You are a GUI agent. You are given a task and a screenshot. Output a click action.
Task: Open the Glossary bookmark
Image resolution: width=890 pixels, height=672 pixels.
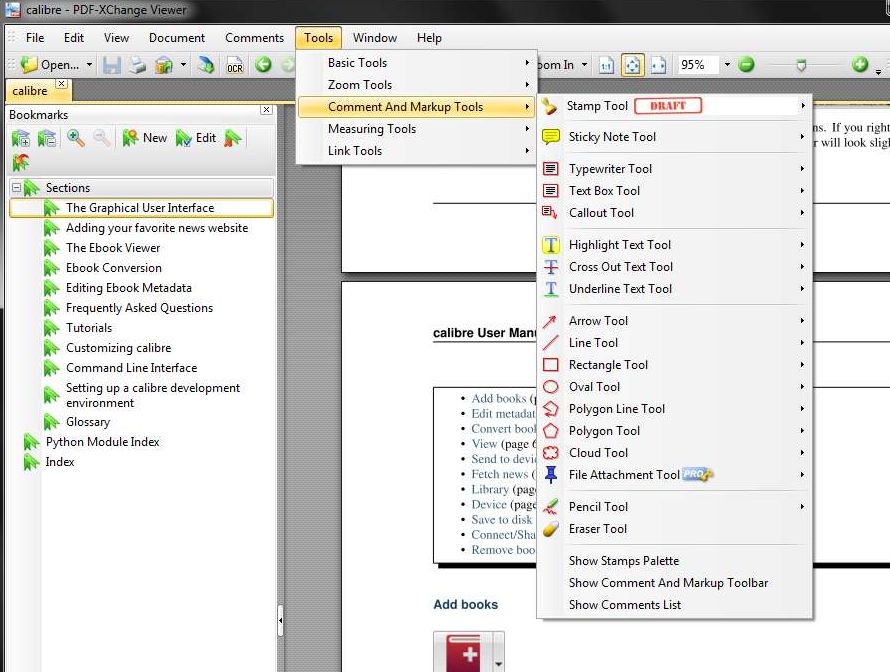click(x=88, y=422)
